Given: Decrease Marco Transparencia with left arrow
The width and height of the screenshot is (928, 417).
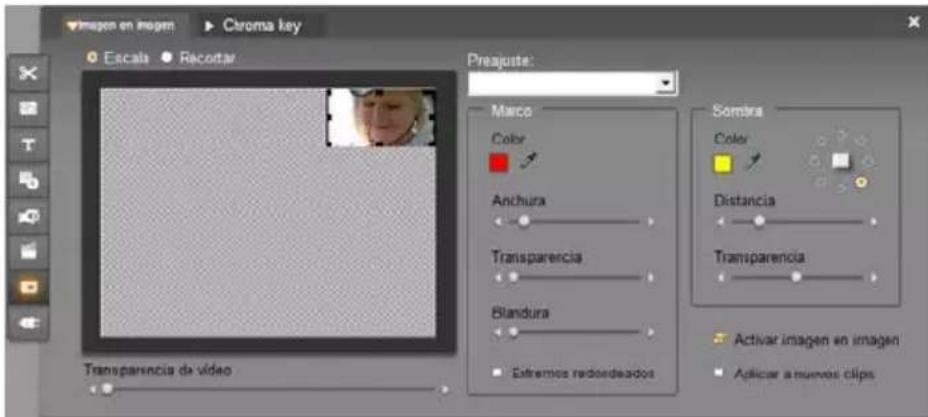Looking at the screenshot, I should 498,277.
